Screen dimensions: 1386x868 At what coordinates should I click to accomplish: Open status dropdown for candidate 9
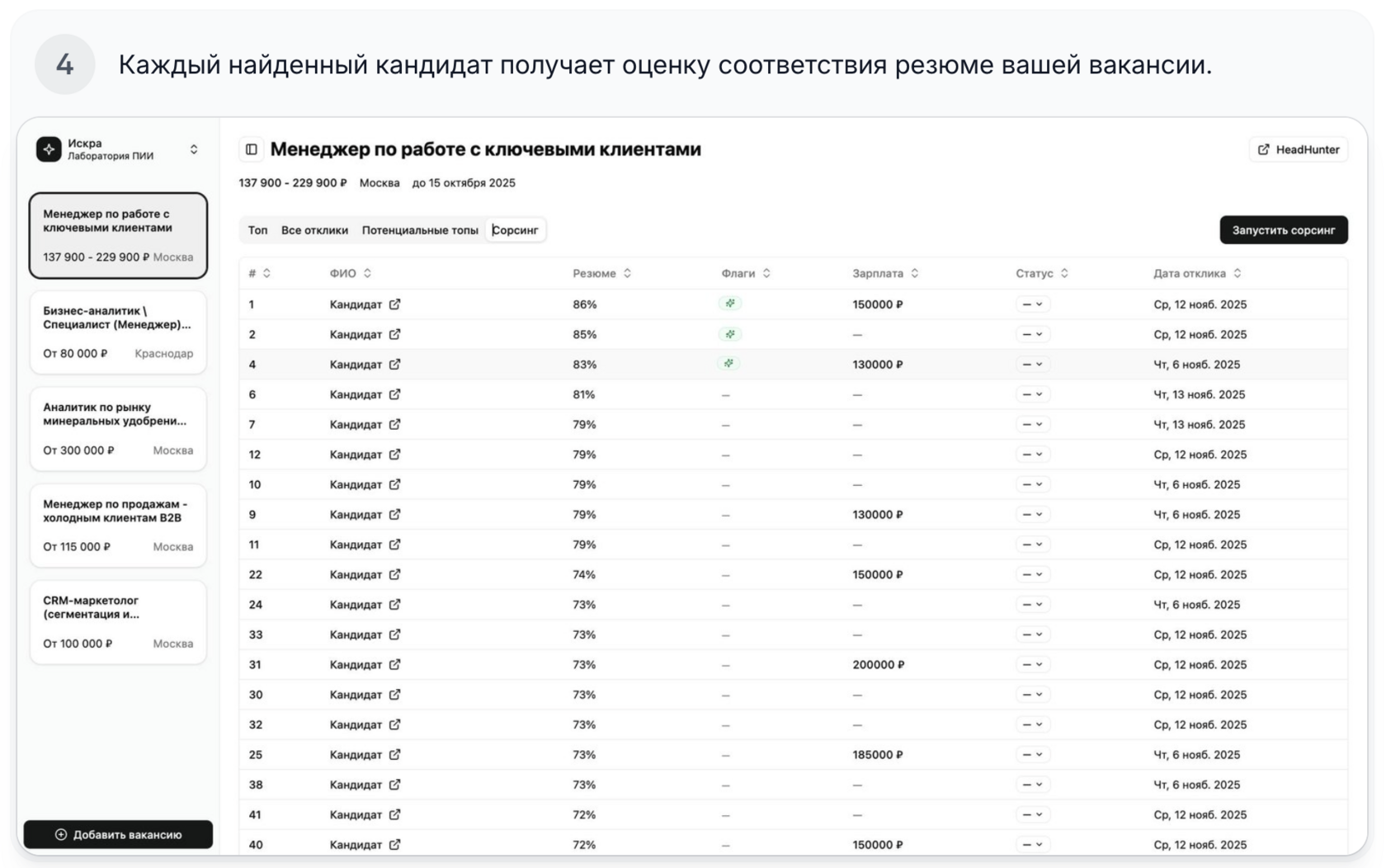pyautogui.click(x=1032, y=514)
